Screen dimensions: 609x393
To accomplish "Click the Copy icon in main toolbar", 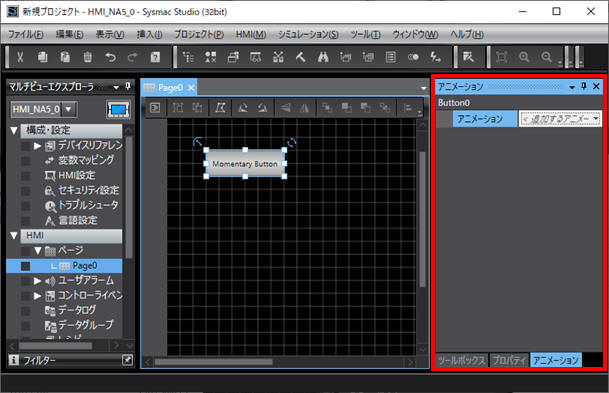I will (43, 57).
